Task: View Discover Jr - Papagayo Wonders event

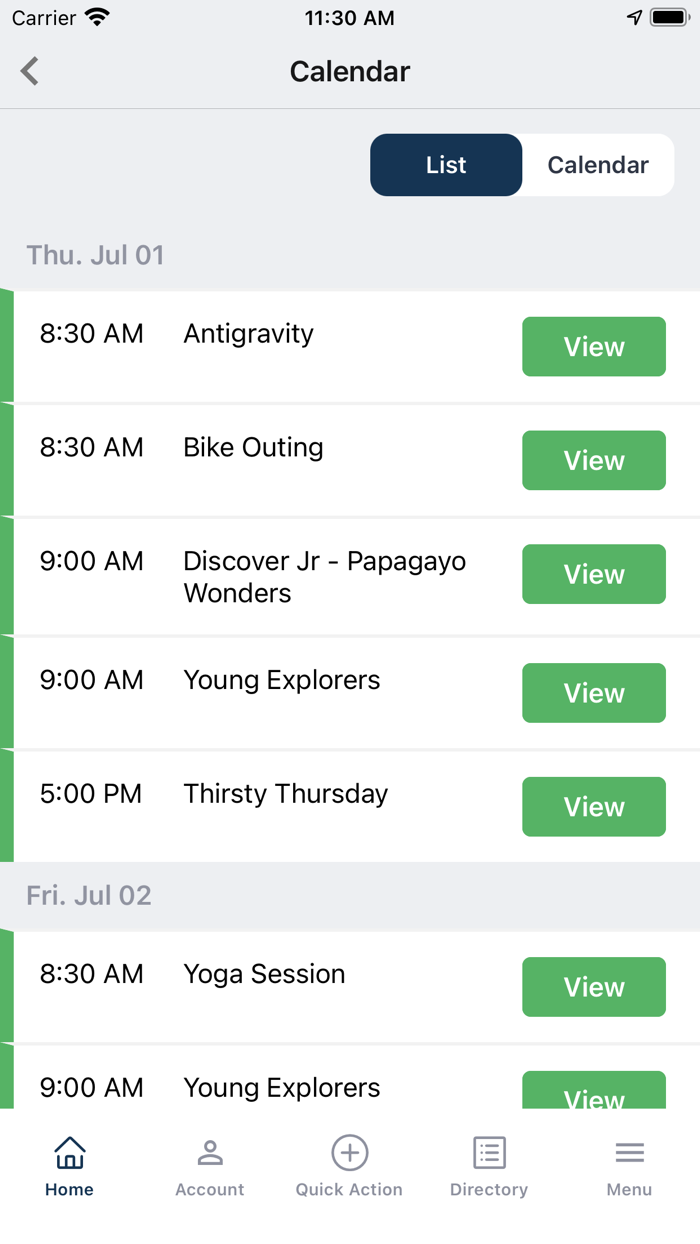Action: point(594,574)
